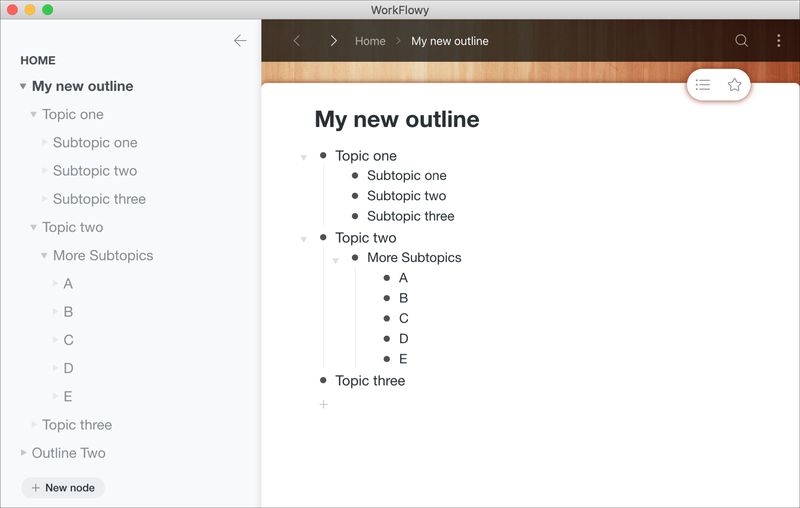The height and width of the screenshot is (508, 800).
Task: Click the bullet beside Subtopic three
Action: pyautogui.click(x=355, y=216)
